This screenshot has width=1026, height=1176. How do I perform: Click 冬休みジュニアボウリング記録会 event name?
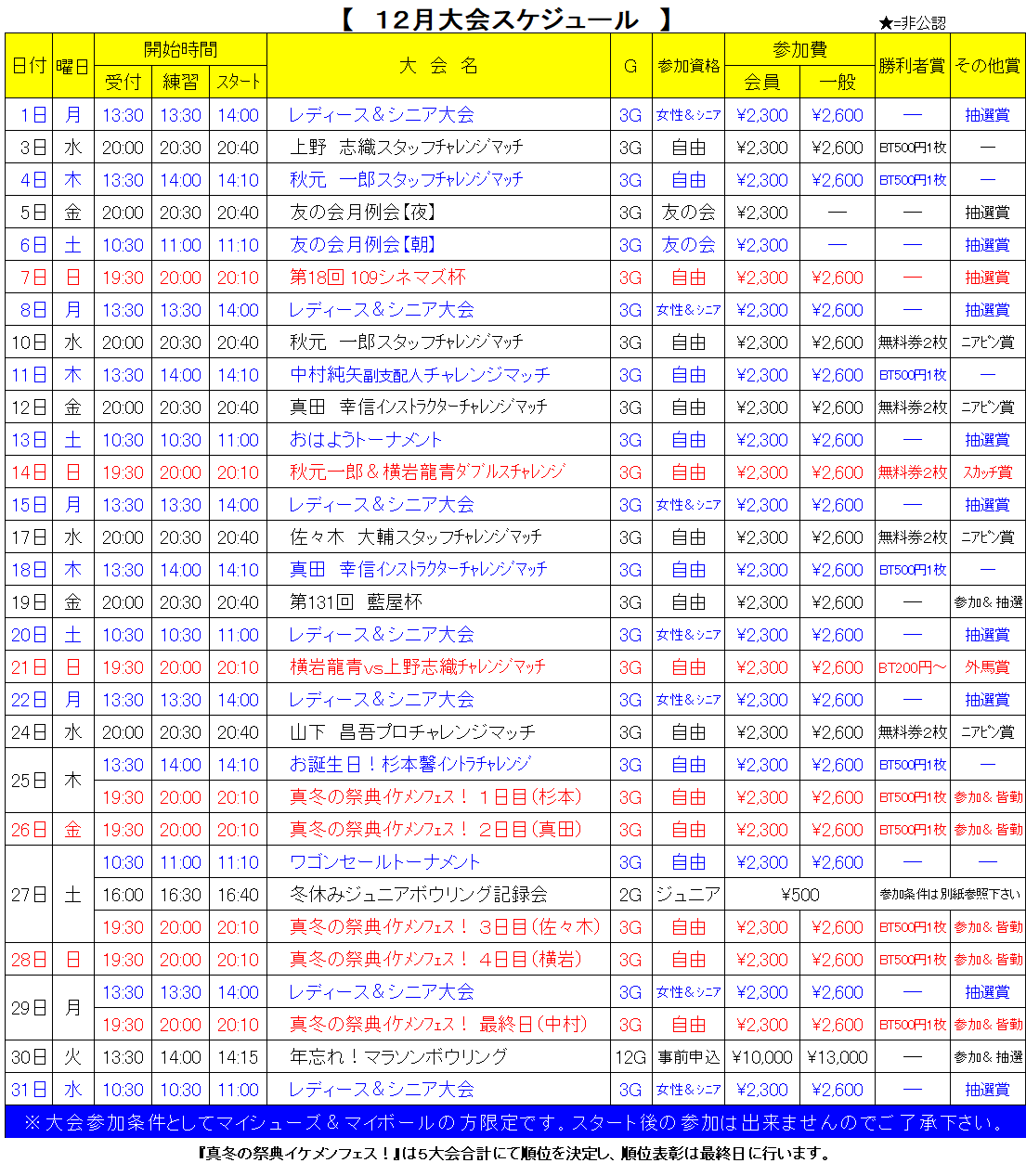pos(418,895)
